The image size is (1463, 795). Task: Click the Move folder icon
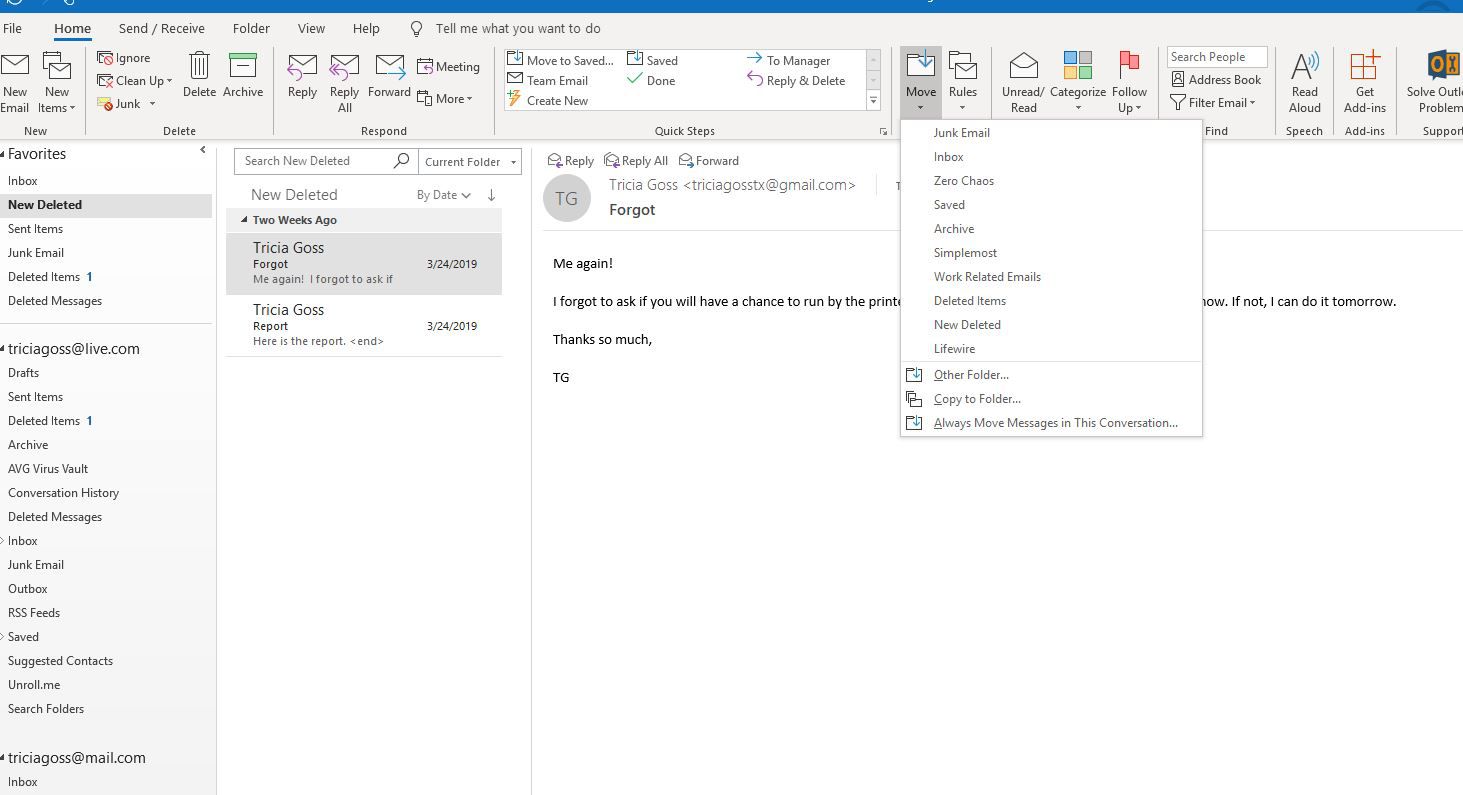coord(920,66)
